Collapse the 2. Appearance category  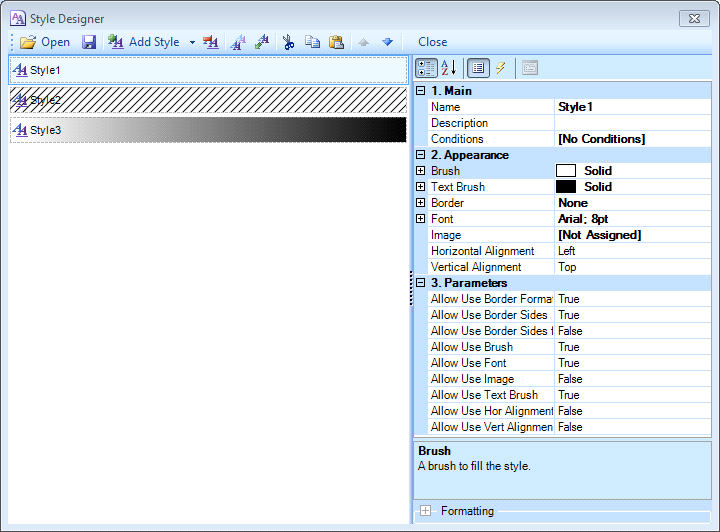(421, 155)
